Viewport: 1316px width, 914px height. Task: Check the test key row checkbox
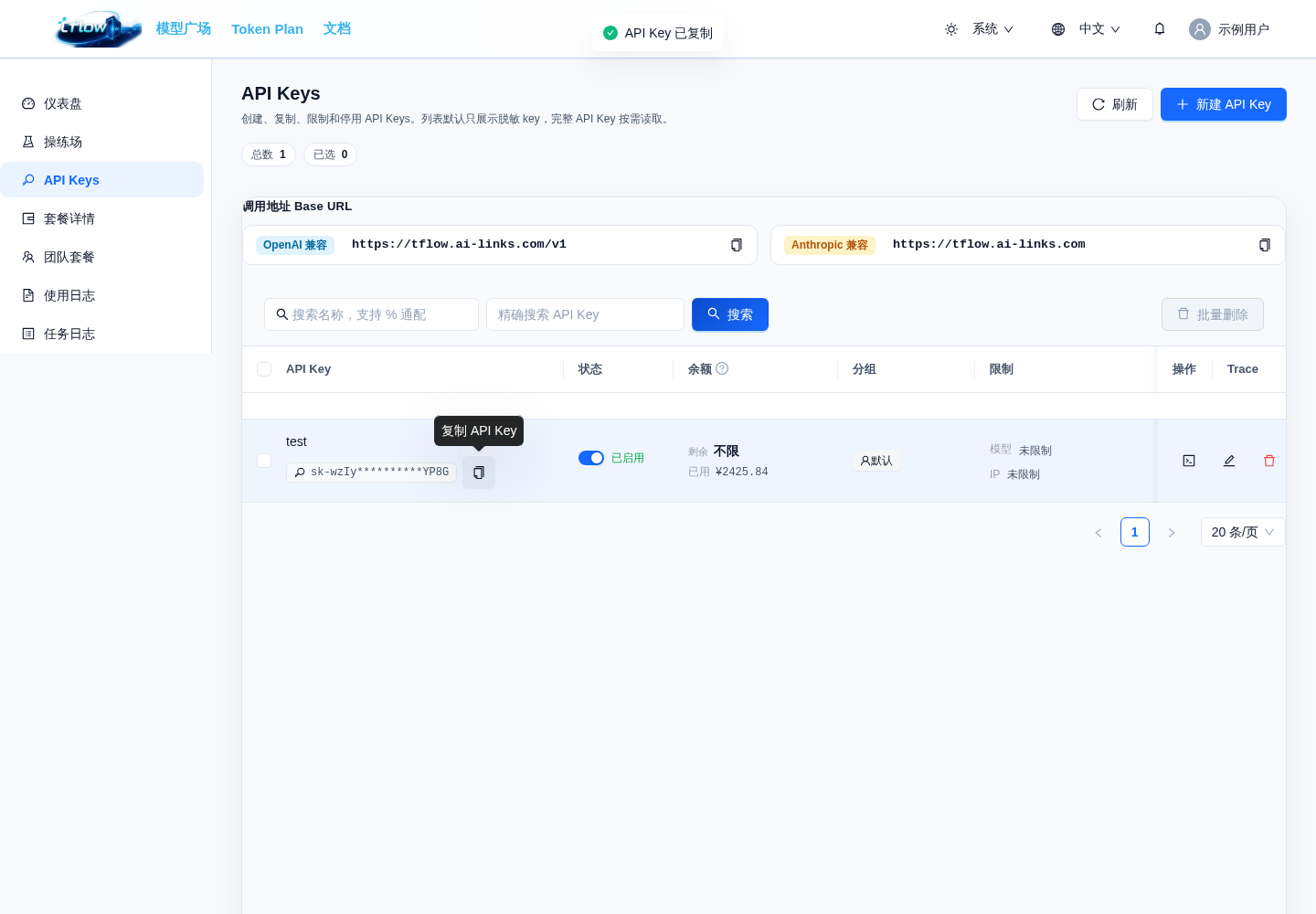[x=264, y=461]
